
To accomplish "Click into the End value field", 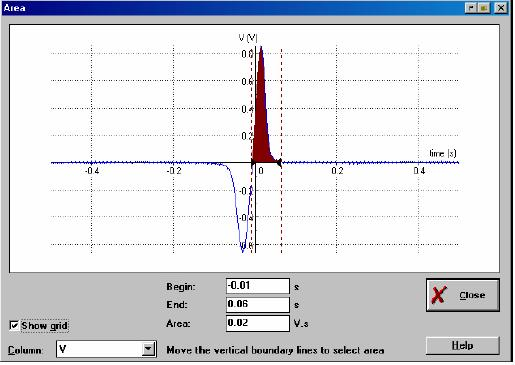I will pyautogui.click(x=258, y=304).
